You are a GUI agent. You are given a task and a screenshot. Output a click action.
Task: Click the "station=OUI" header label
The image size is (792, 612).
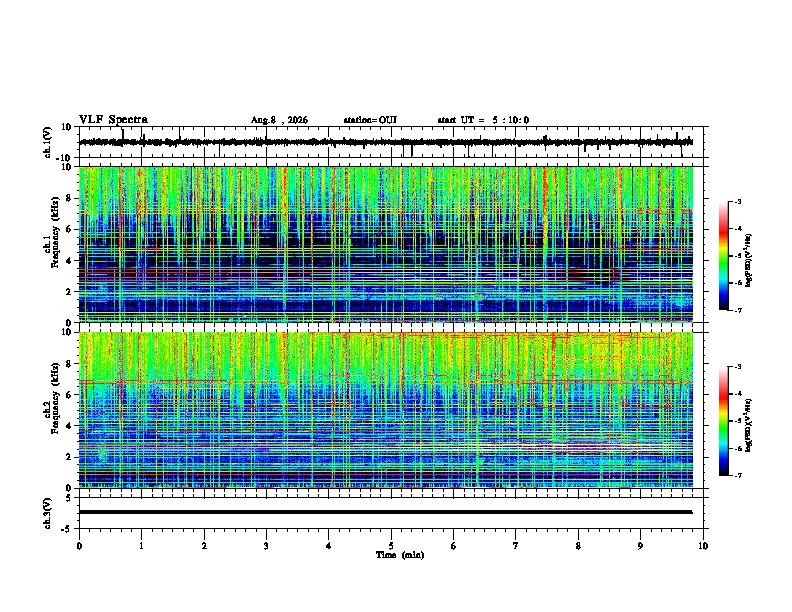tap(370, 120)
